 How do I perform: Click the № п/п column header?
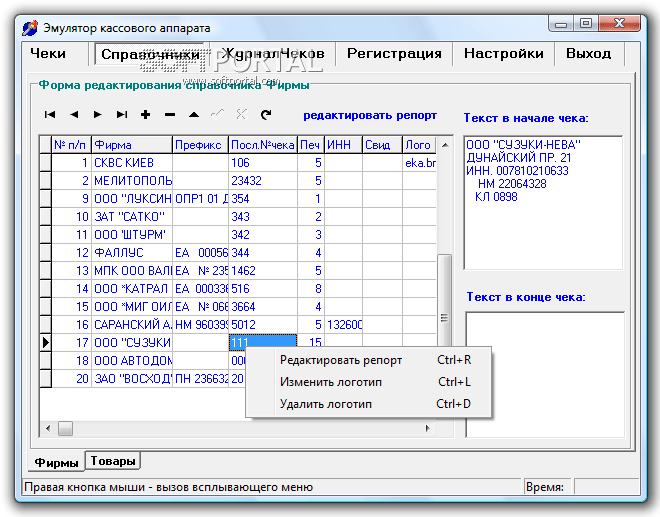[x=71, y=145]
